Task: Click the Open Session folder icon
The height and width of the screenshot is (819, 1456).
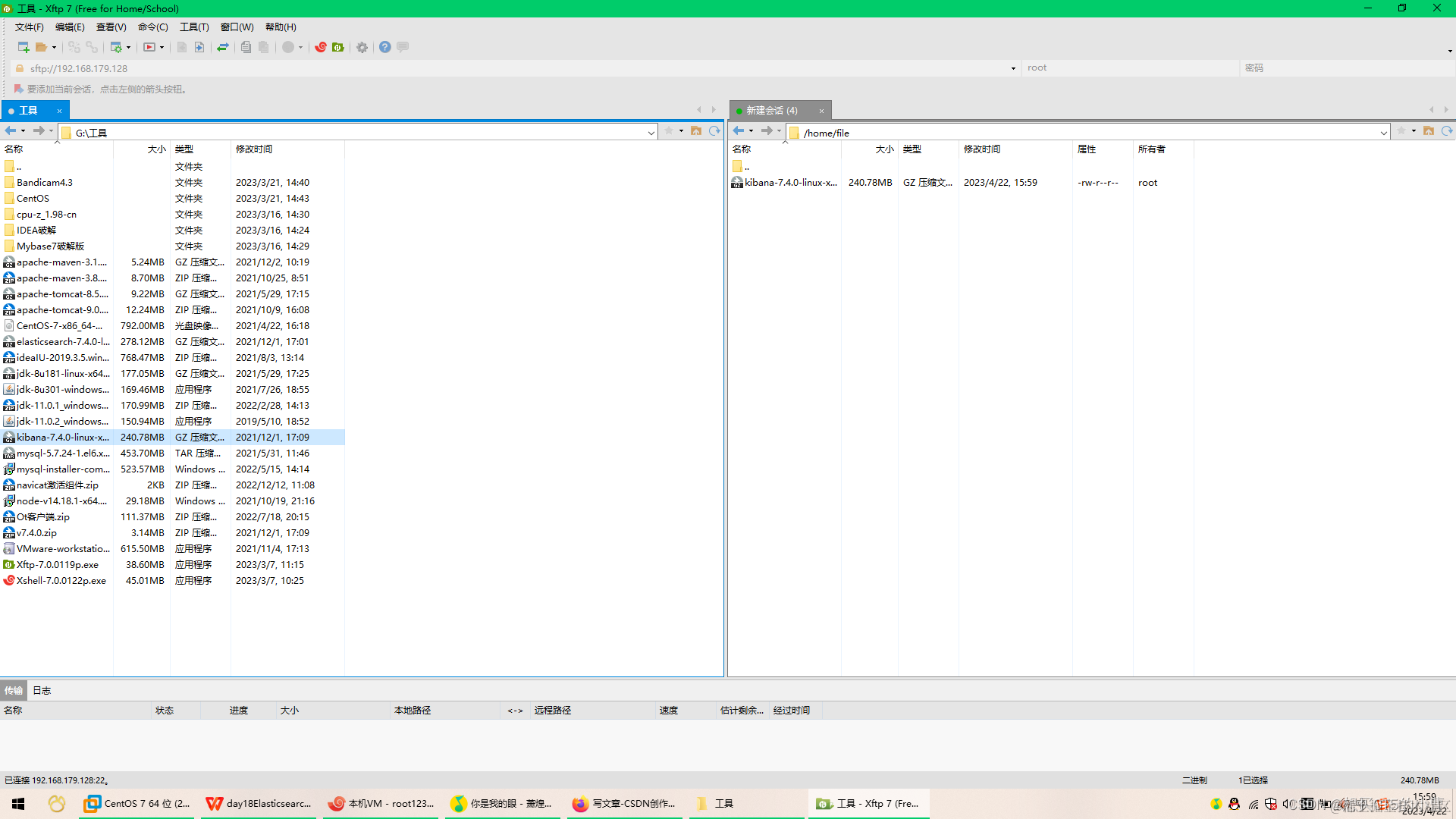Action: click(x=42, y=47)
